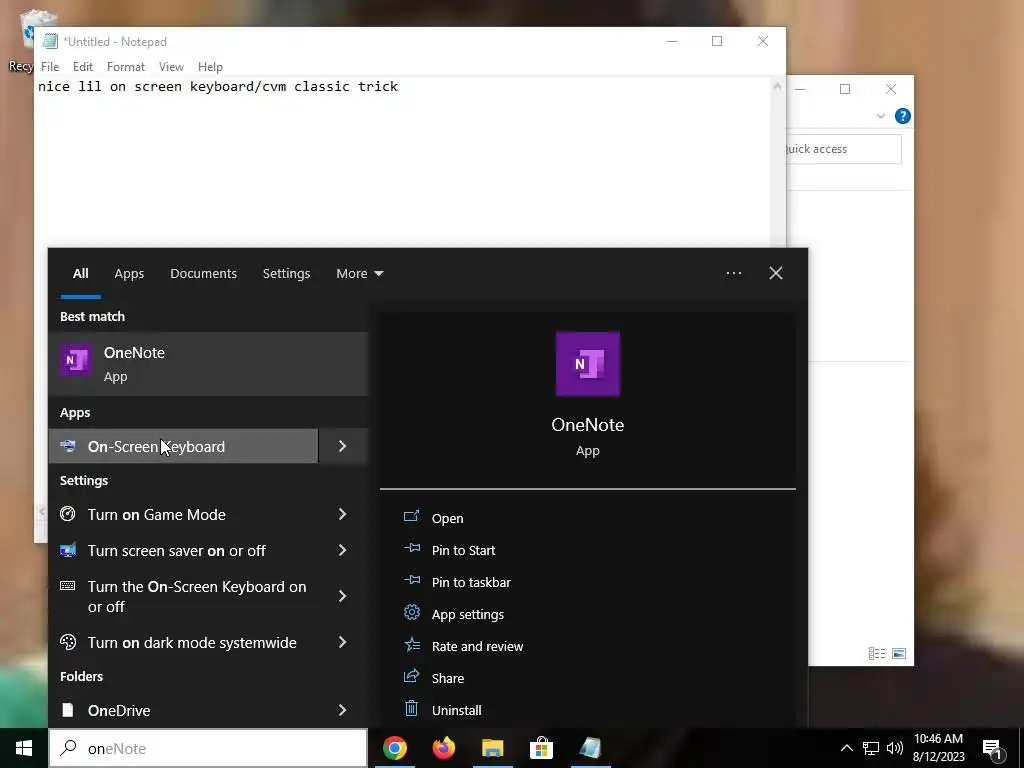Click Open in OneNote preview pane
The width and height of the screenshot is (1024, 768).
[447, 519]
